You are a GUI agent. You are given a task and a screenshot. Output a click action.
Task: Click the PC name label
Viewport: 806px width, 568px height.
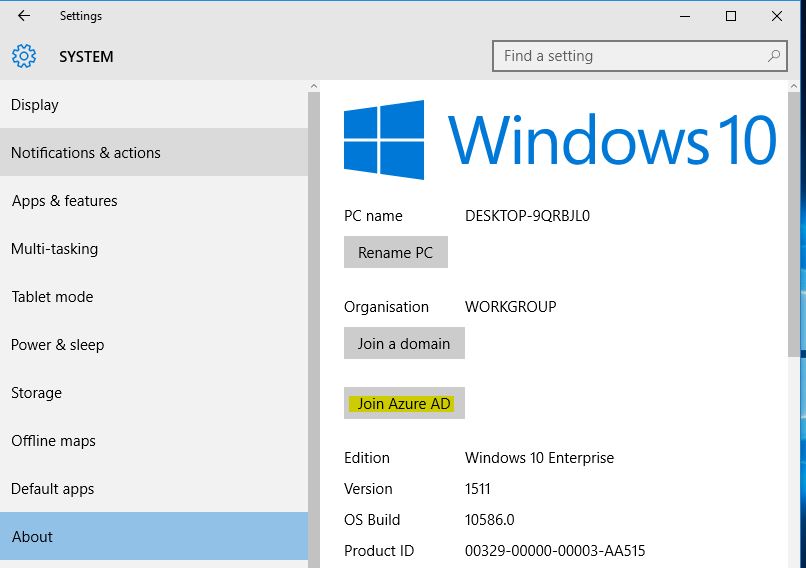373,216
